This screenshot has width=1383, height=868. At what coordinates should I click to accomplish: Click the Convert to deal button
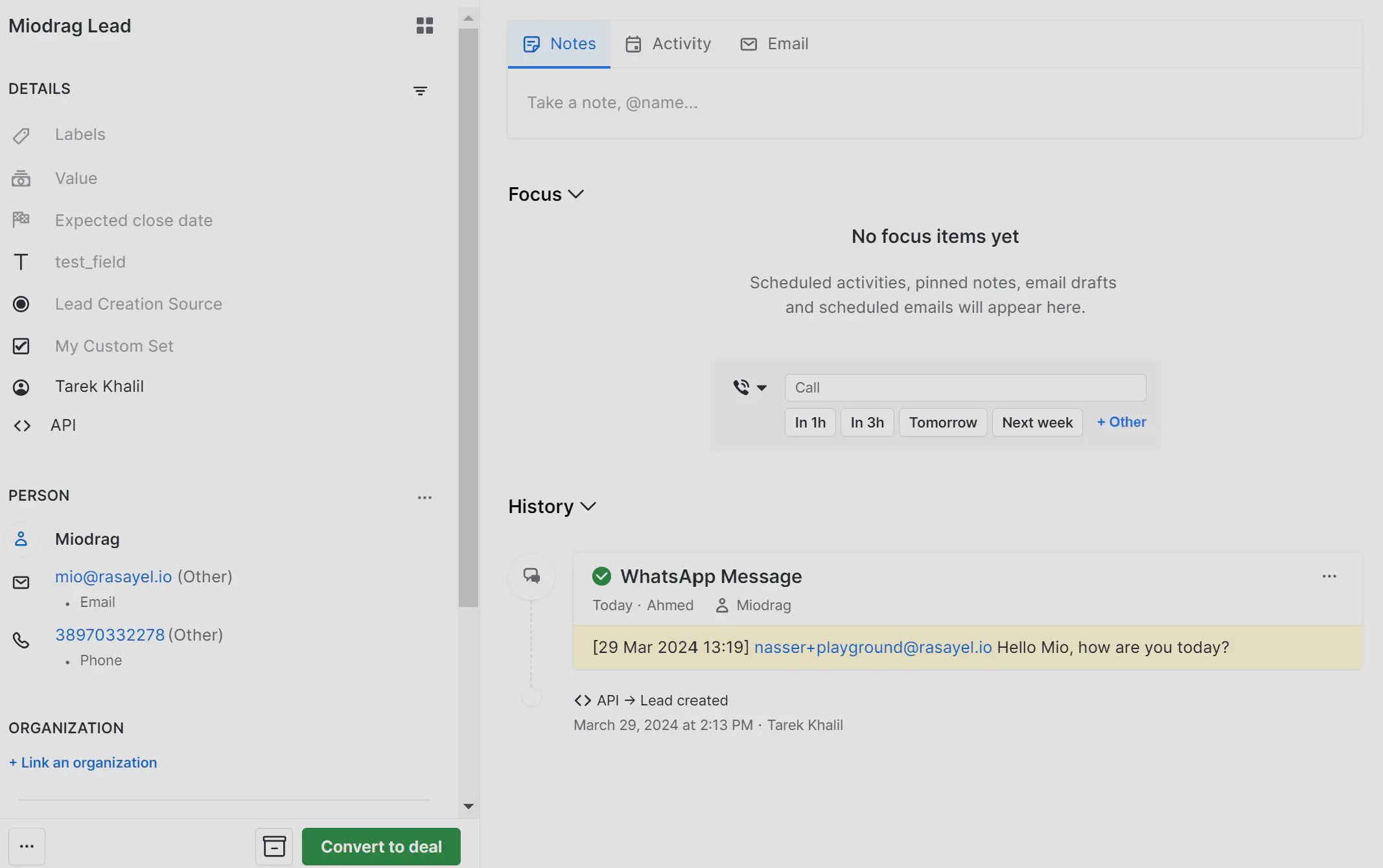[381, 847]
